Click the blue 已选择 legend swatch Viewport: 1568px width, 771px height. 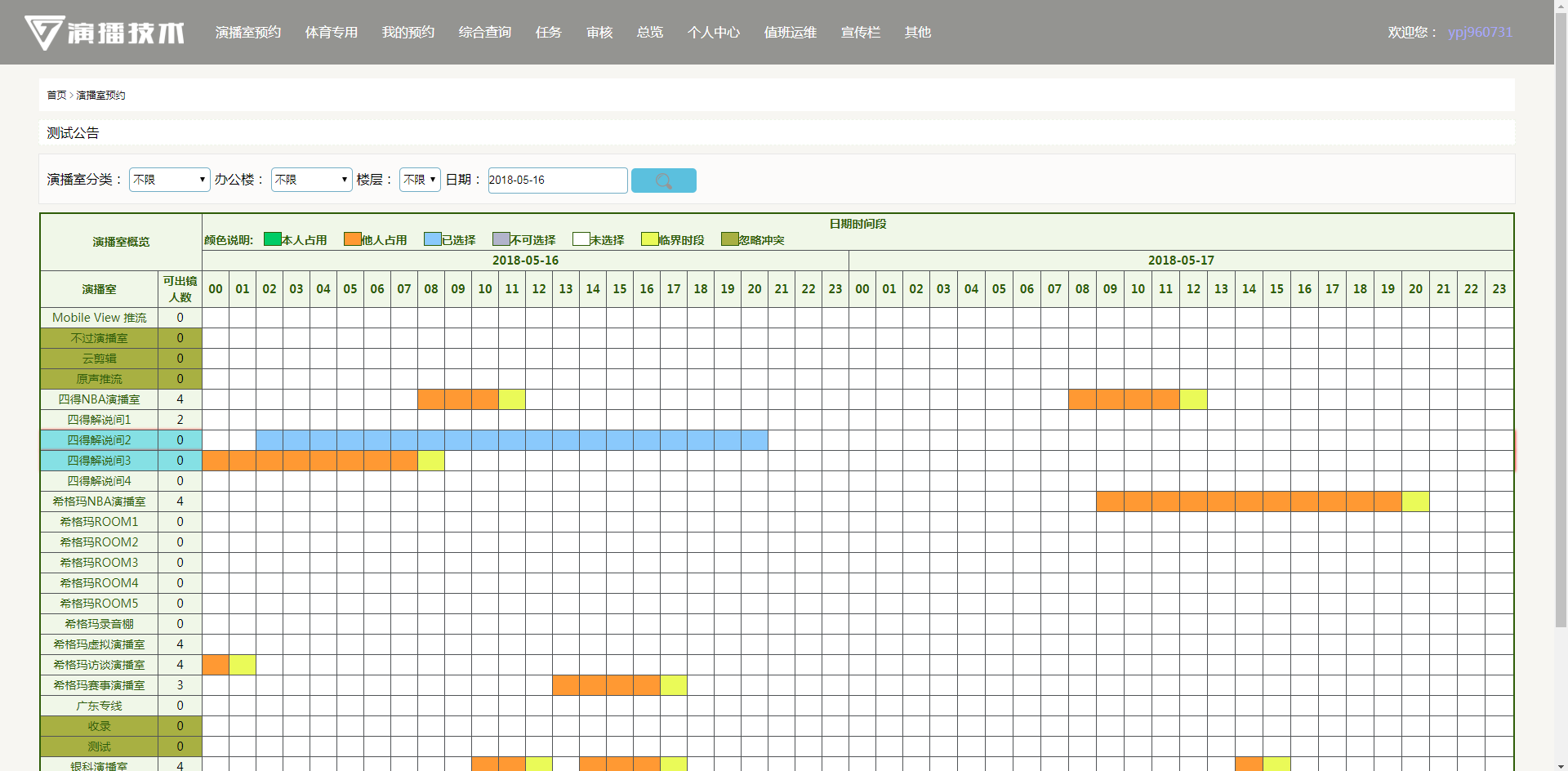point(432,239)
